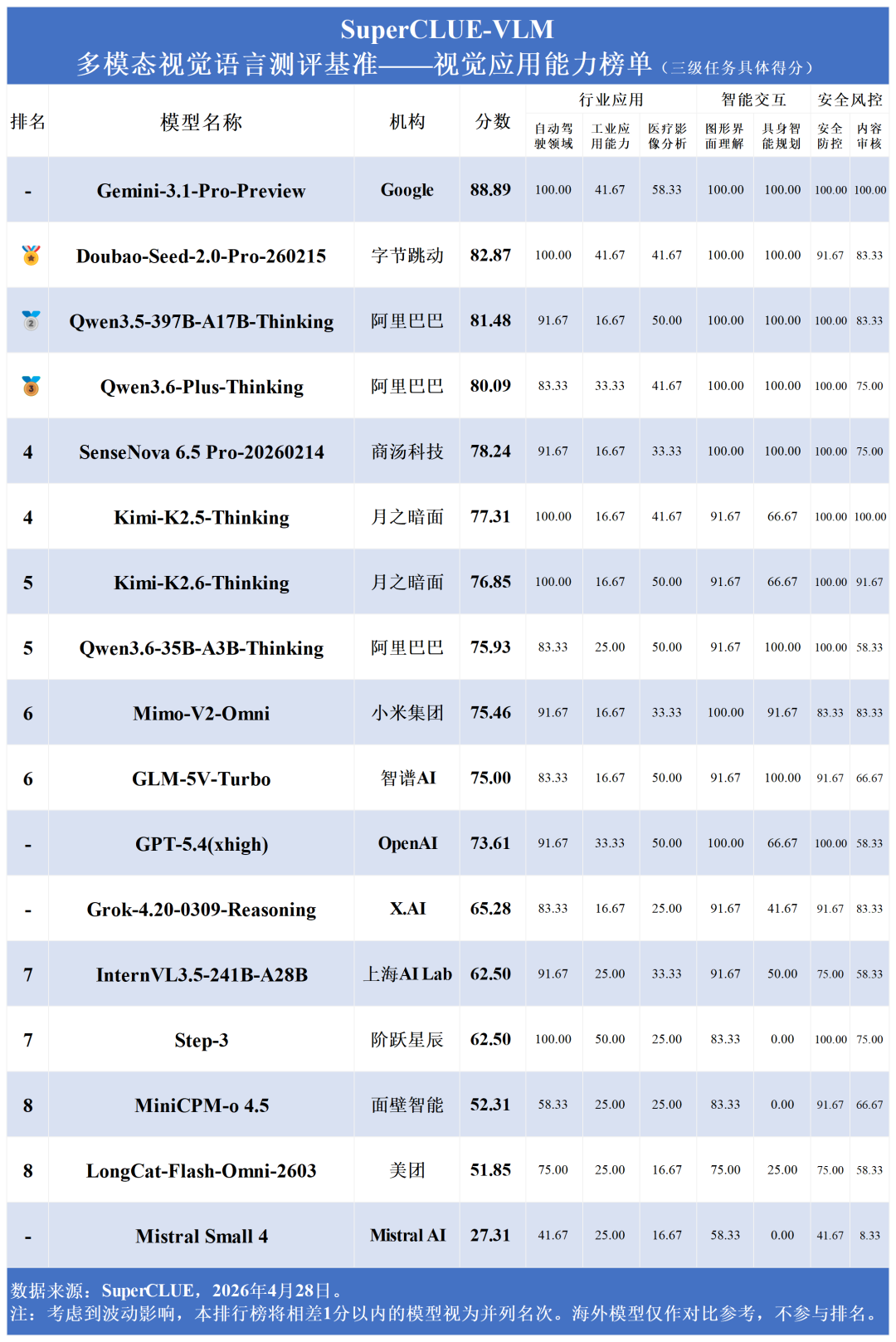The image size is (896, 1342).
Task: Select the 分数 column header
Action: (x=493, y=121)
